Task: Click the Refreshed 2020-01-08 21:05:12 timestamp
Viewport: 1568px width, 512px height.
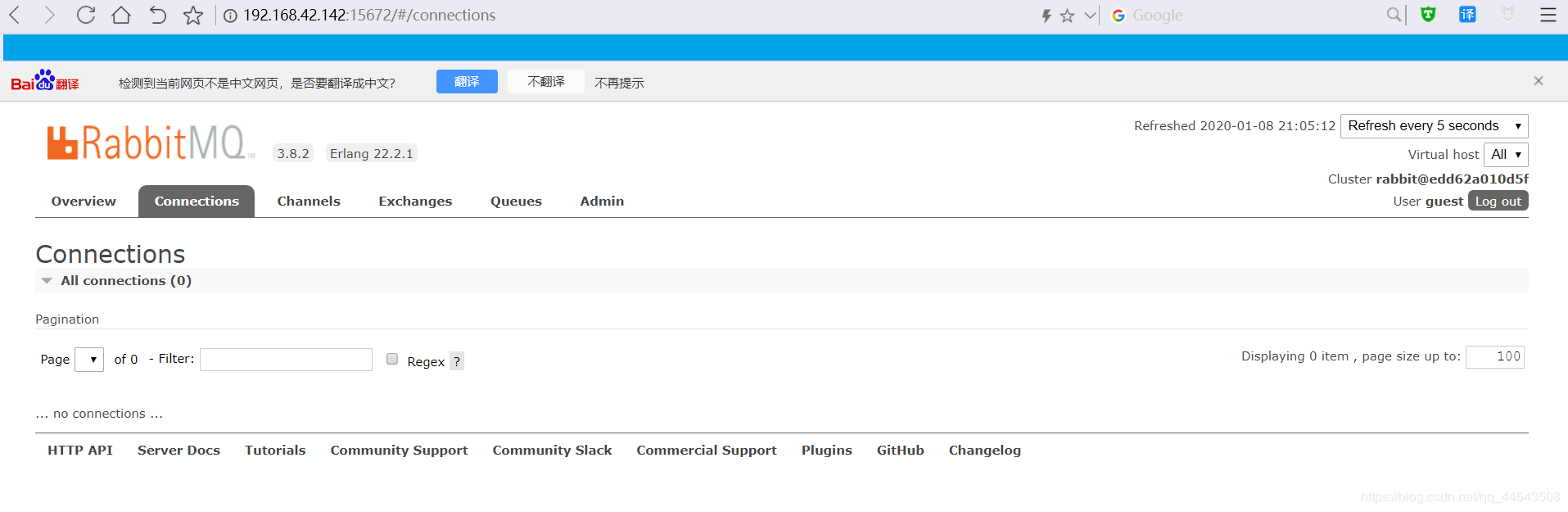Action: click(1235, 126)
